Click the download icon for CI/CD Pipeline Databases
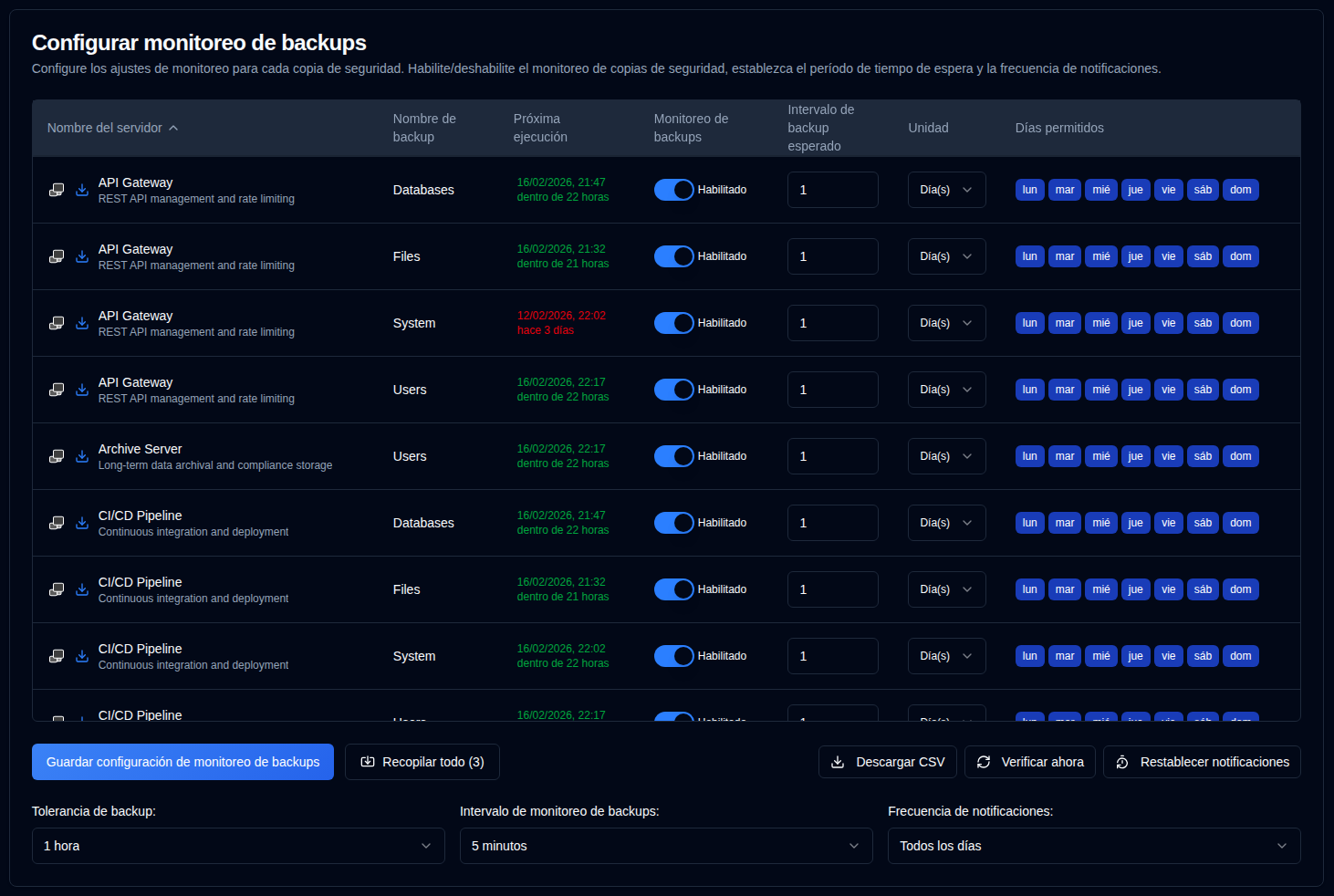 tap(82, 523)
